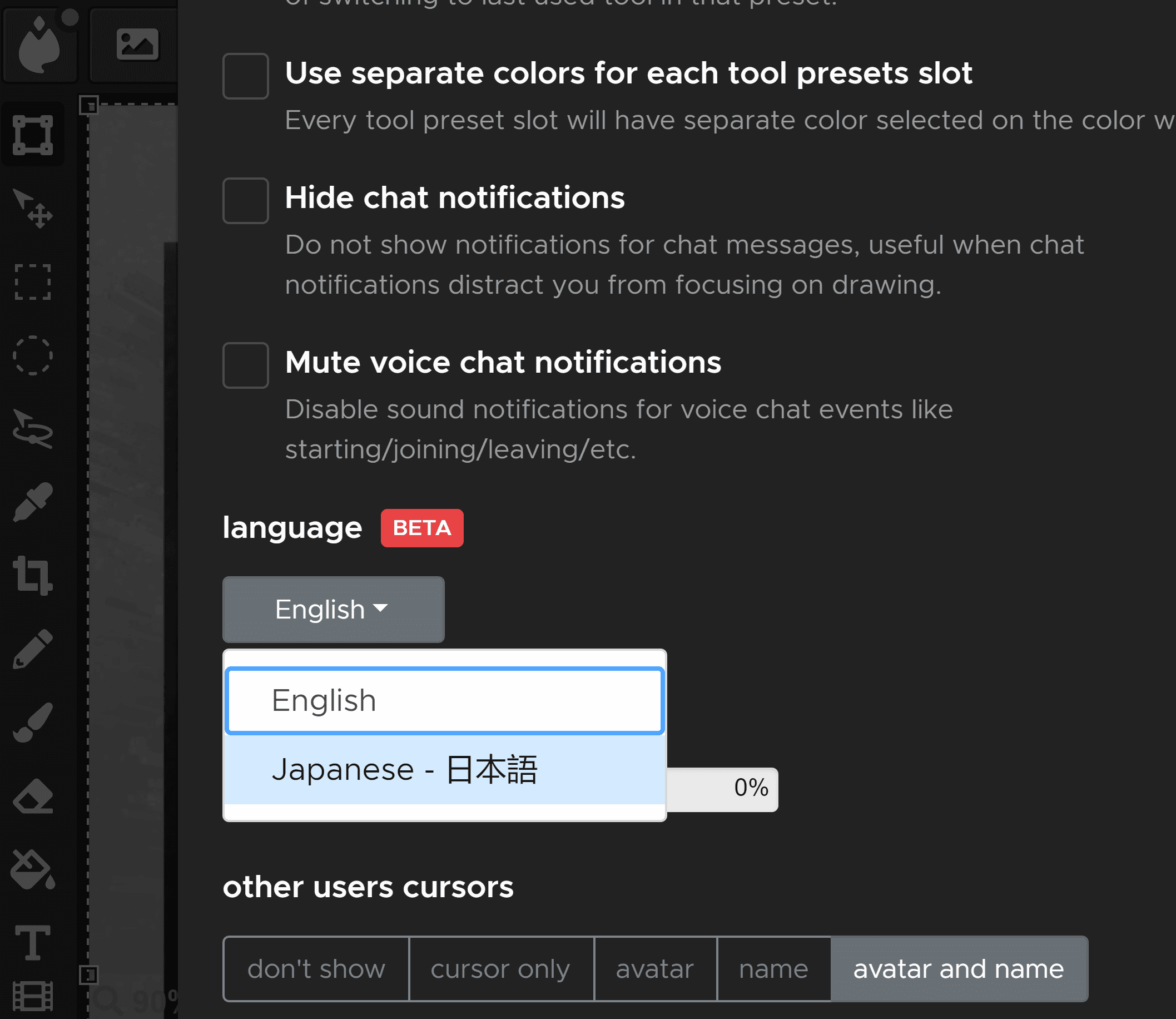Choose Japanese - 日本語 from language list
This screenshot has height=1019, width=1176.
click(444, 770)
